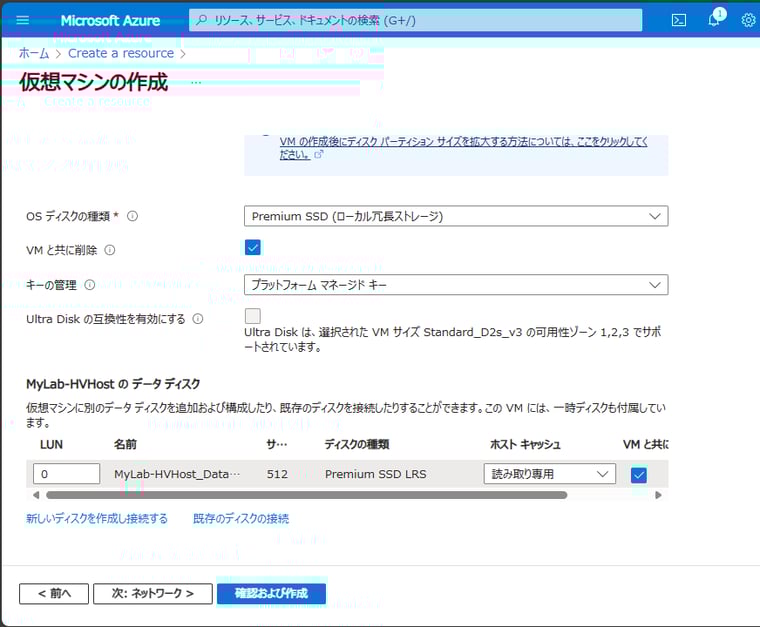Click the horizontal scrollbar under disk table

(306, 495)
